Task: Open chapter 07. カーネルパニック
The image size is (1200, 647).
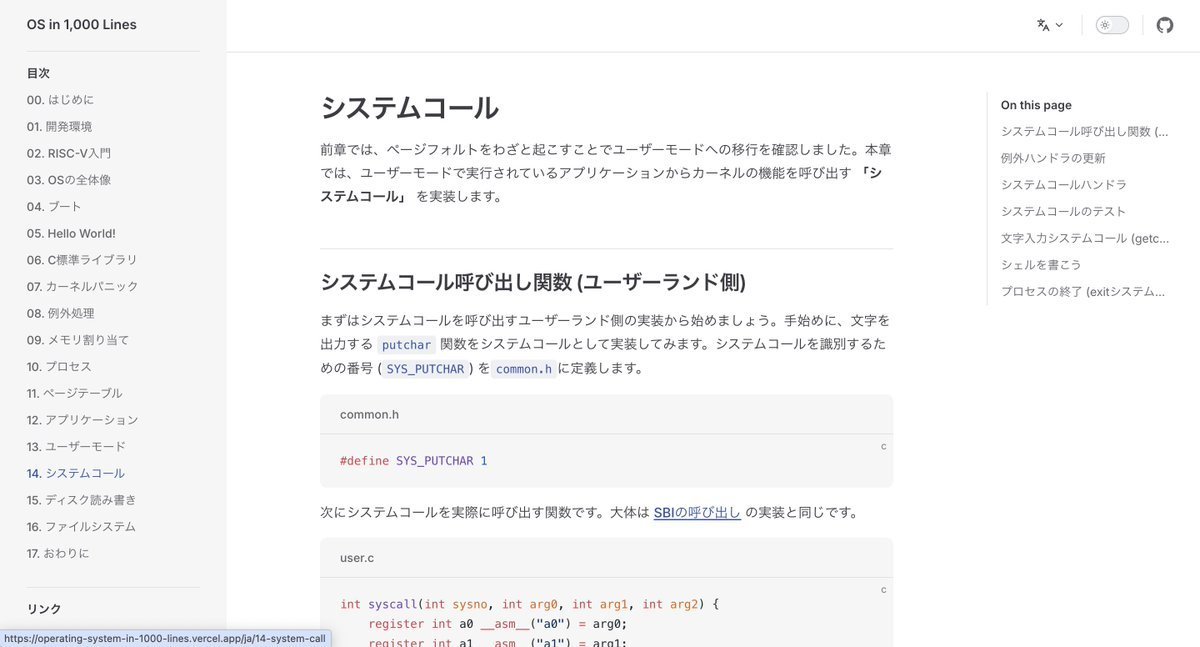Action: pyautogui.click(x=83, y=286)
